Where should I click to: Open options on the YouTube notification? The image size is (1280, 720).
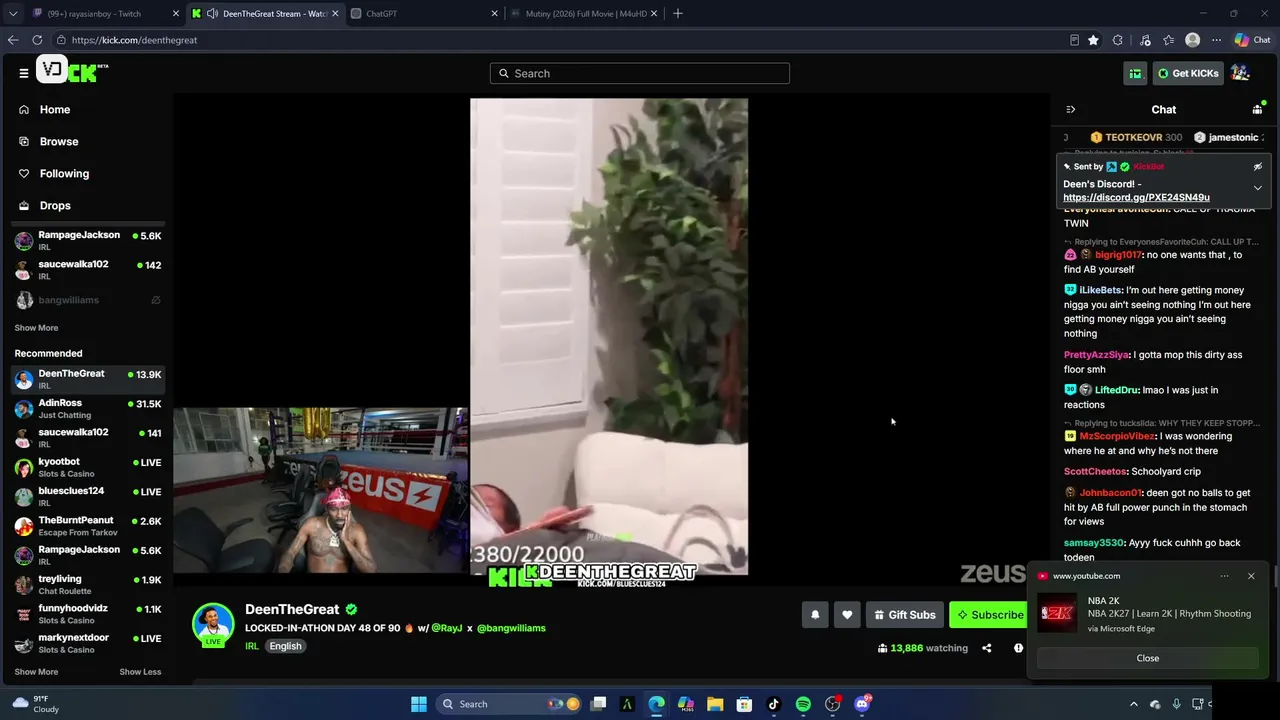(1224, 576)
